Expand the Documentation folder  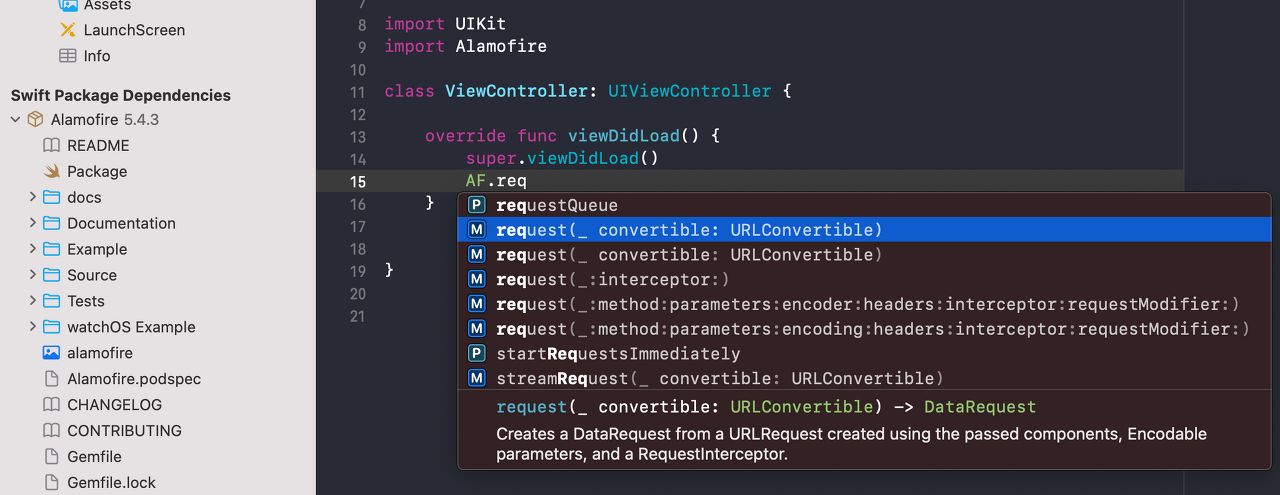pyautogui.click(x=33, y=224)
